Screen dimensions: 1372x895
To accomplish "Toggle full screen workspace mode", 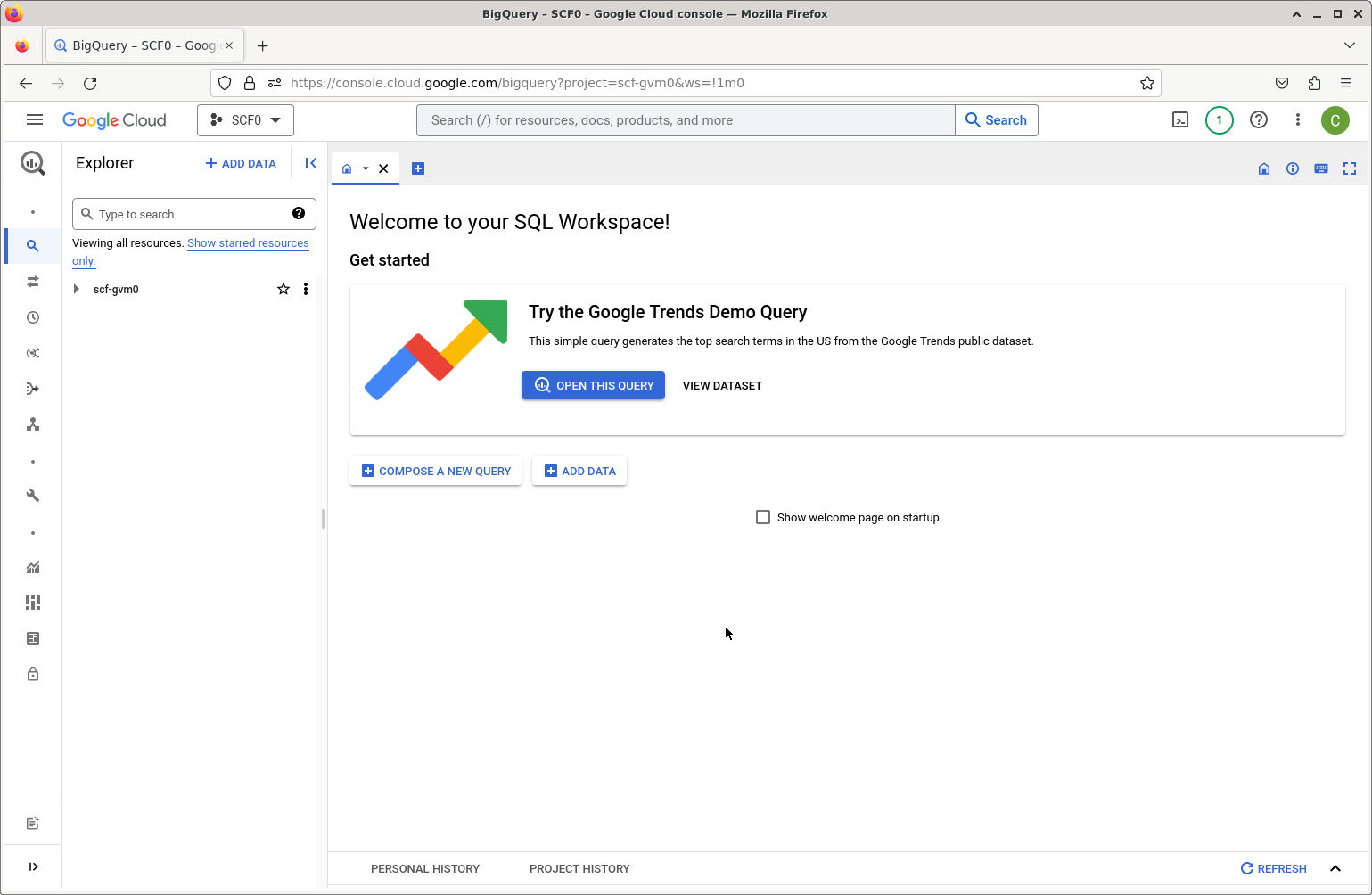I will 1350,168.
